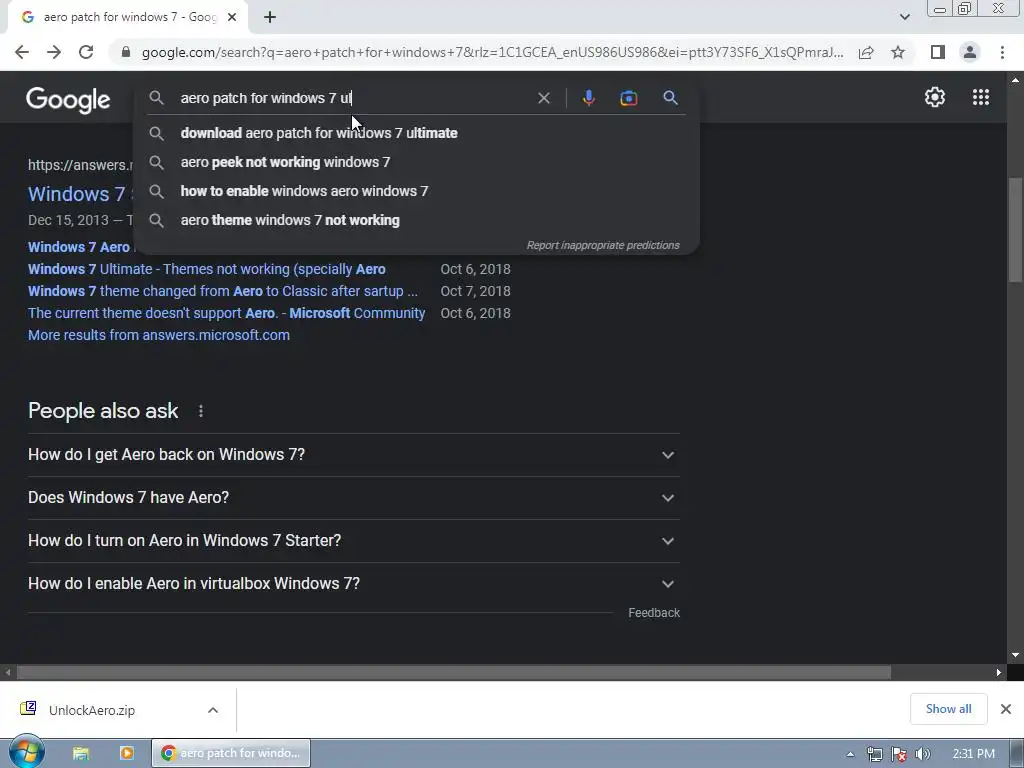Open current theme doesn't support Aero link
Viewport: 1024px width, 768px height.
pyautogui.click(x=227, y=313)
